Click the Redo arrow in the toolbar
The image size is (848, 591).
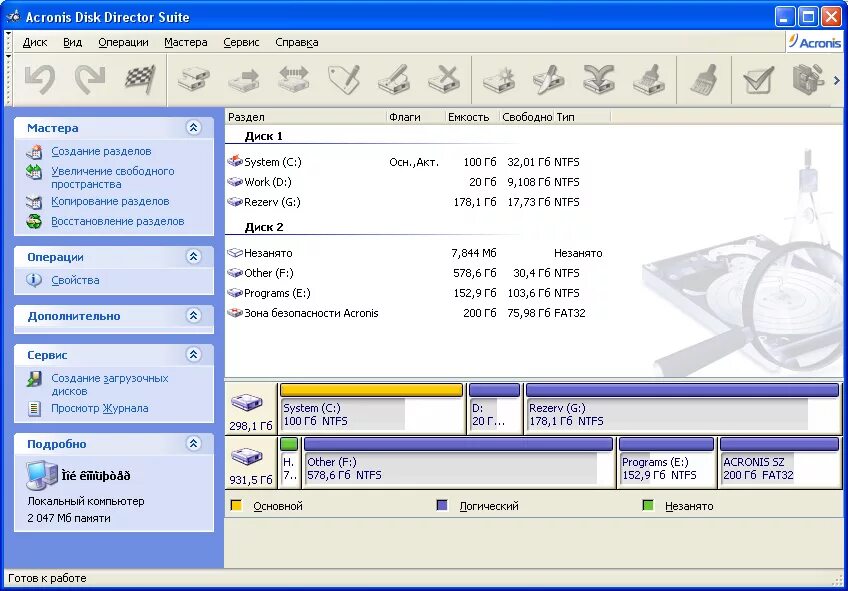click(90, 80)
